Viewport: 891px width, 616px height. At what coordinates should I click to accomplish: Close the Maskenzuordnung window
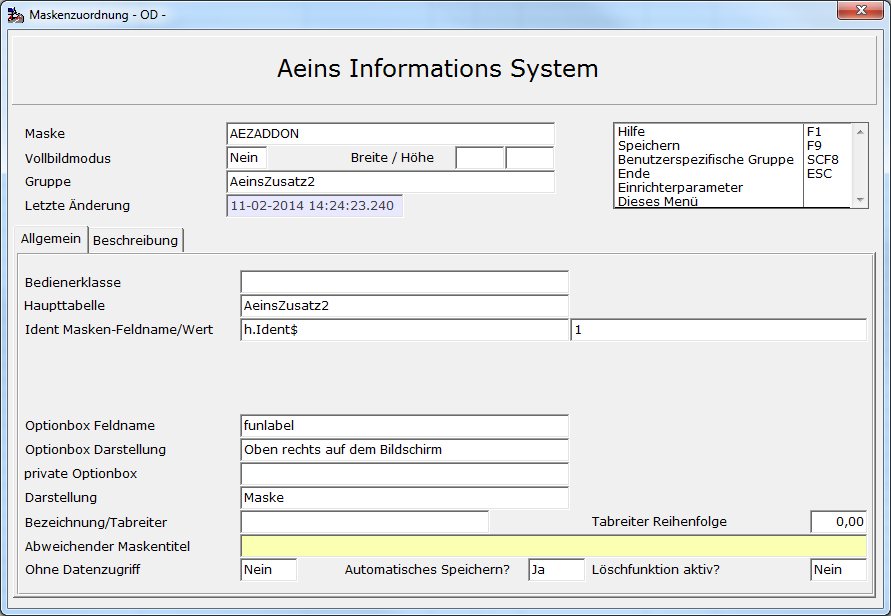tap(860, 10)
